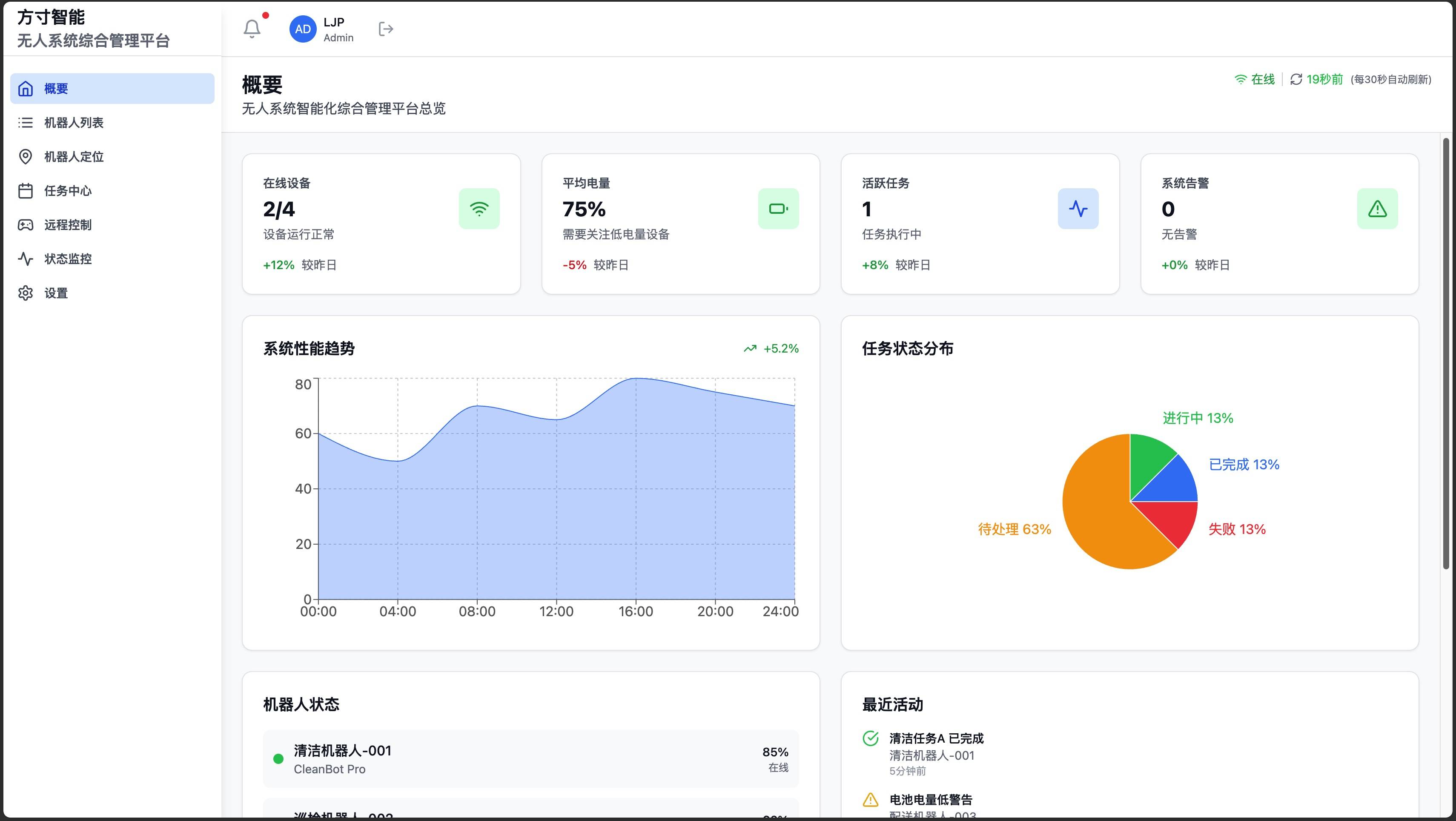This screenshot has height=821, width=1456.
Task: Click the AD user avatar
Action: click(302, 29)
